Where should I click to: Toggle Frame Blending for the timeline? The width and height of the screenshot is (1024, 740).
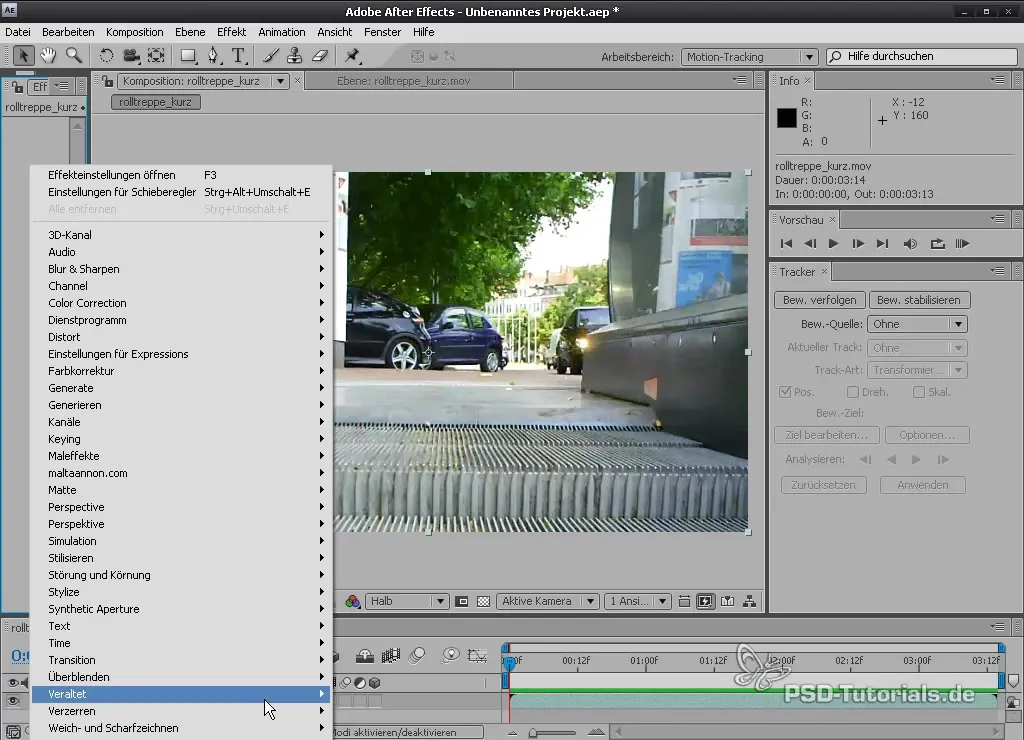click(x=391, y=655)
